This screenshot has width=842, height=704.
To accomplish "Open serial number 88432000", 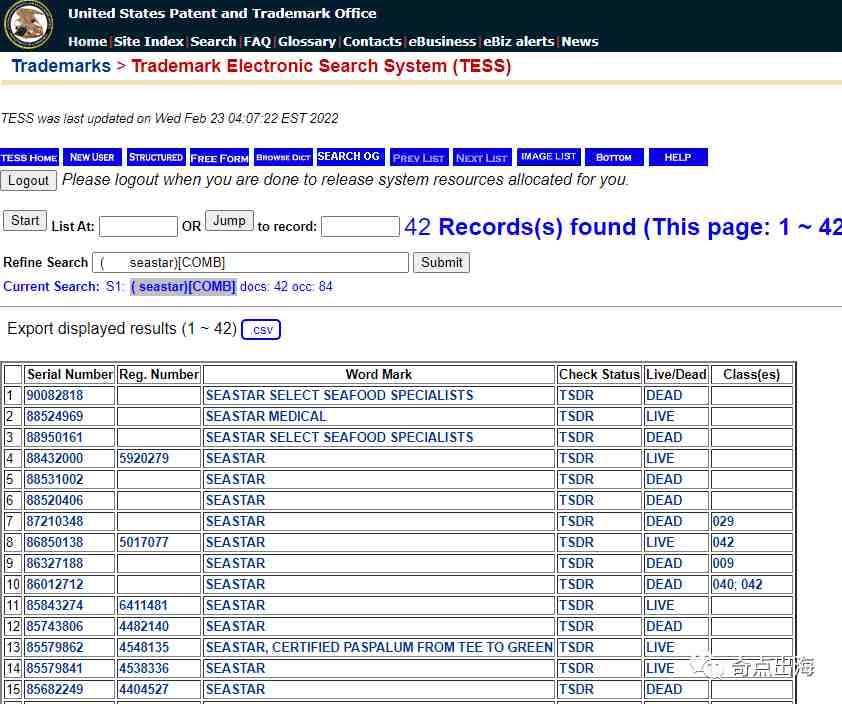I will coord(55,458).
